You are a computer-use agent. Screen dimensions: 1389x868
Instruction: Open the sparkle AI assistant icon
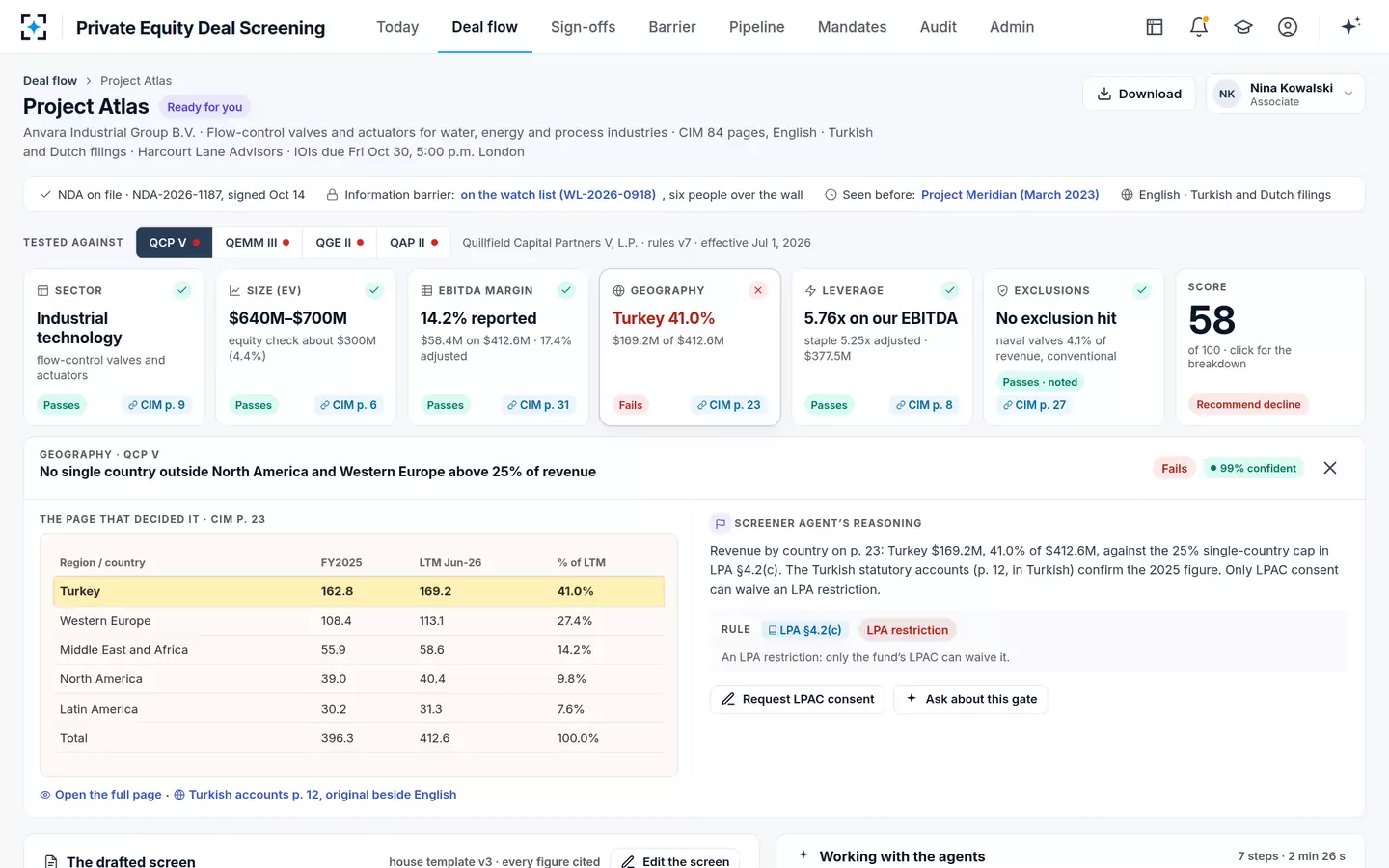(1350, 26)
